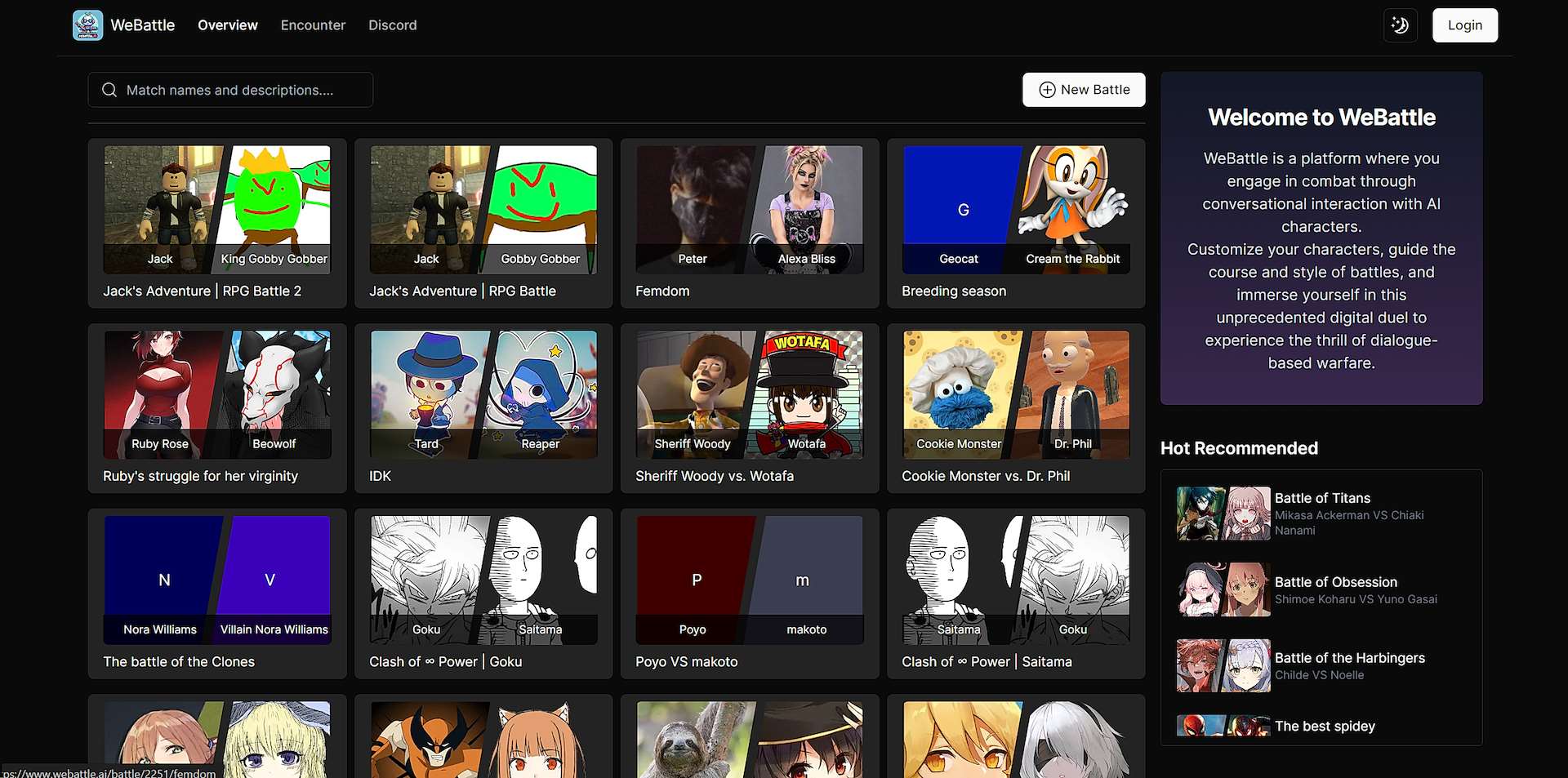1568x778 pixels.
Task: Open The best spidey recommendation
Action: [1325, 726]
